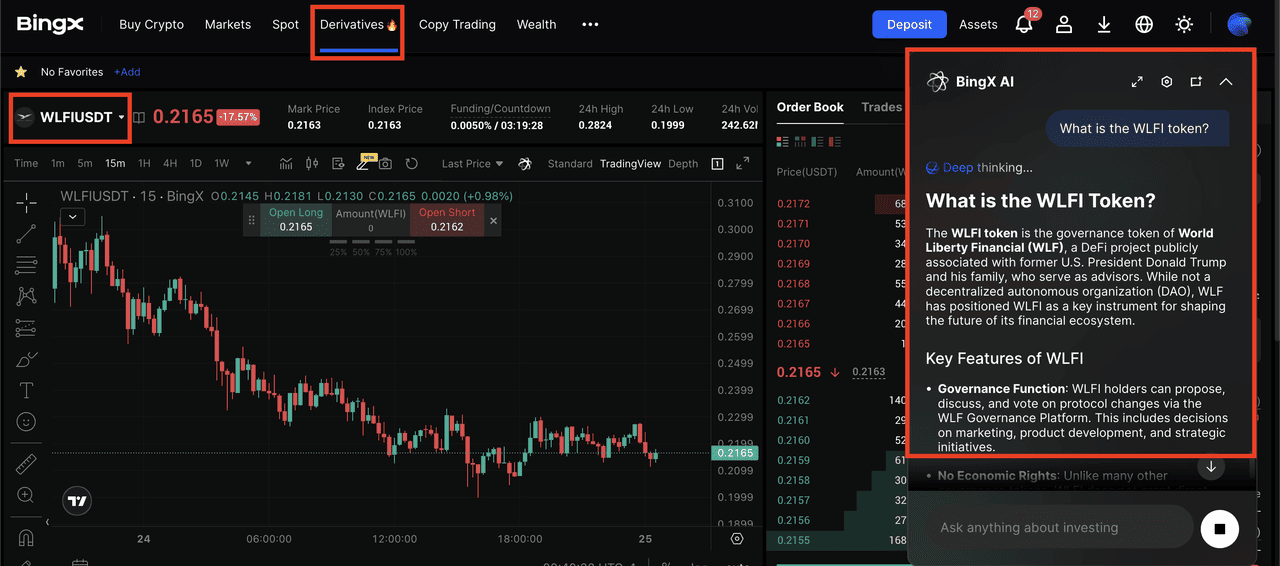
Task: Click Open Long quick order button
Action: click(296, 220)
